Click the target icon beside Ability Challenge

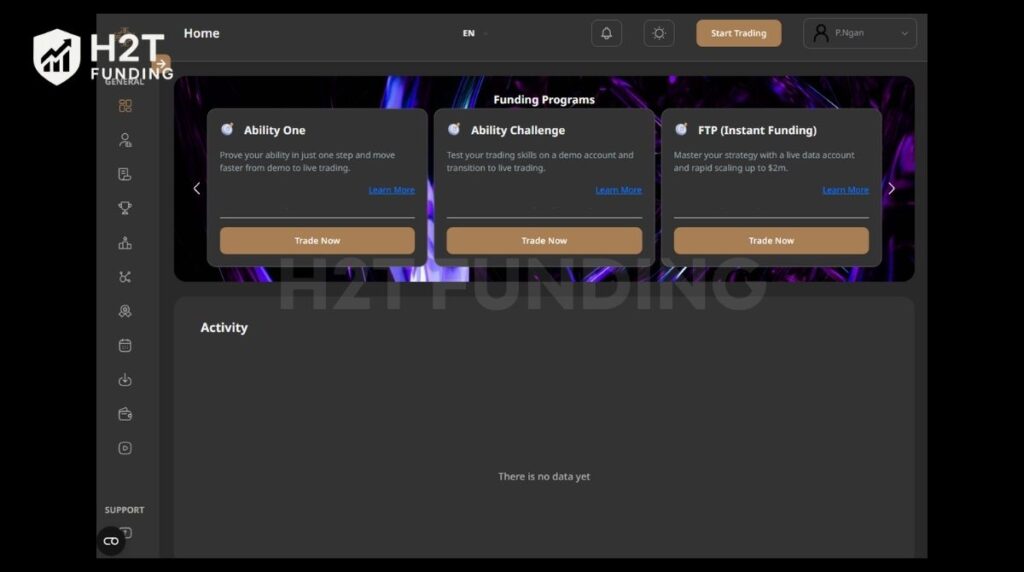[454, 129]
